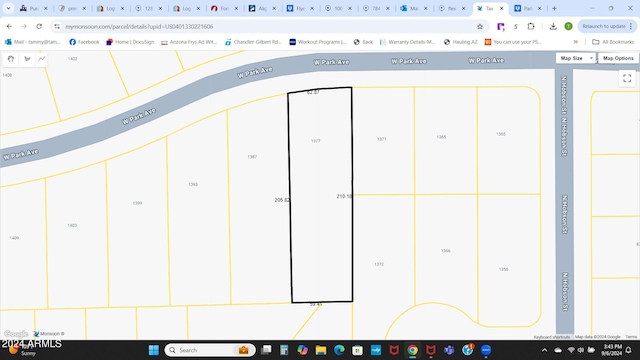Go back to previous page

[9, 27]
